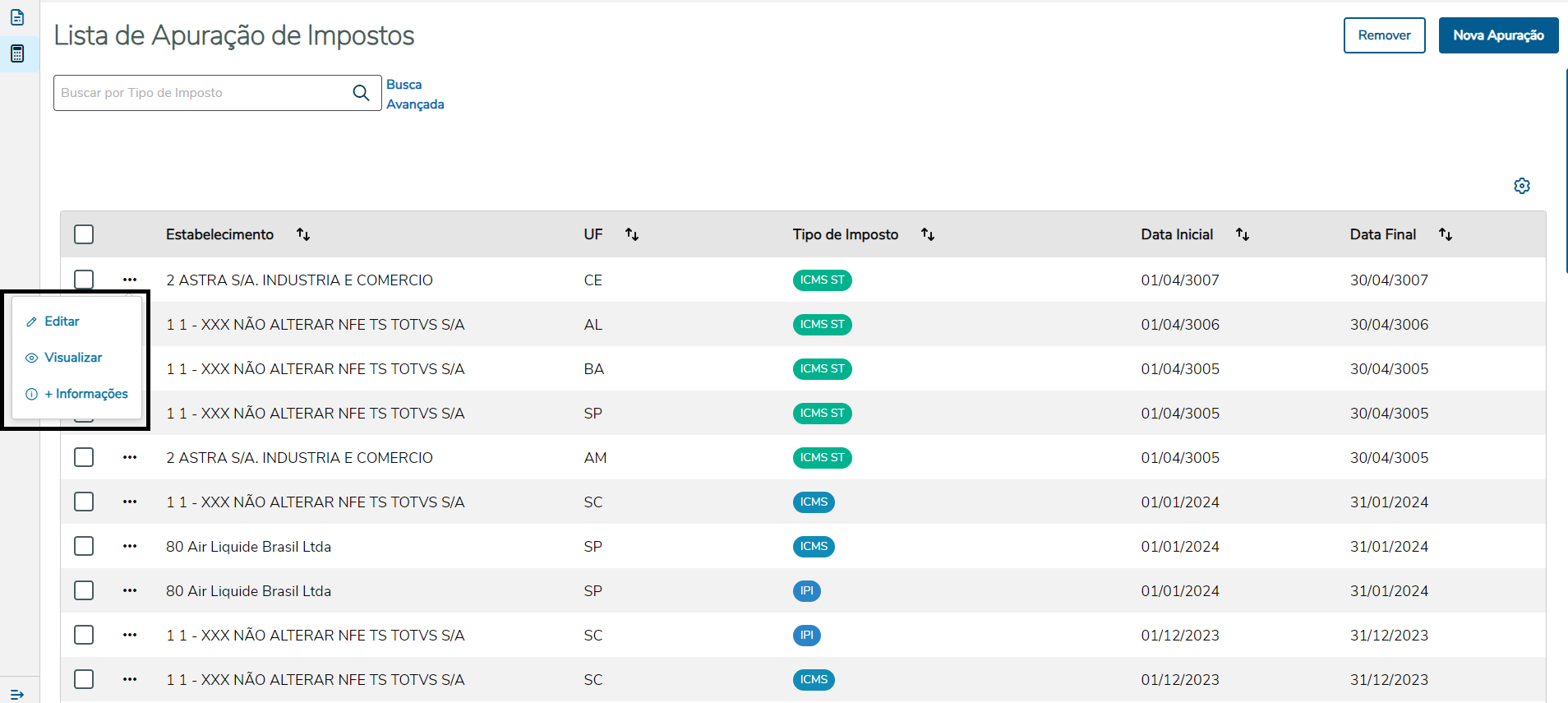The width and height of the screenshot is (1568, 703).
Task: Open the document icon in left sidebar
Action: click(17, 17)
